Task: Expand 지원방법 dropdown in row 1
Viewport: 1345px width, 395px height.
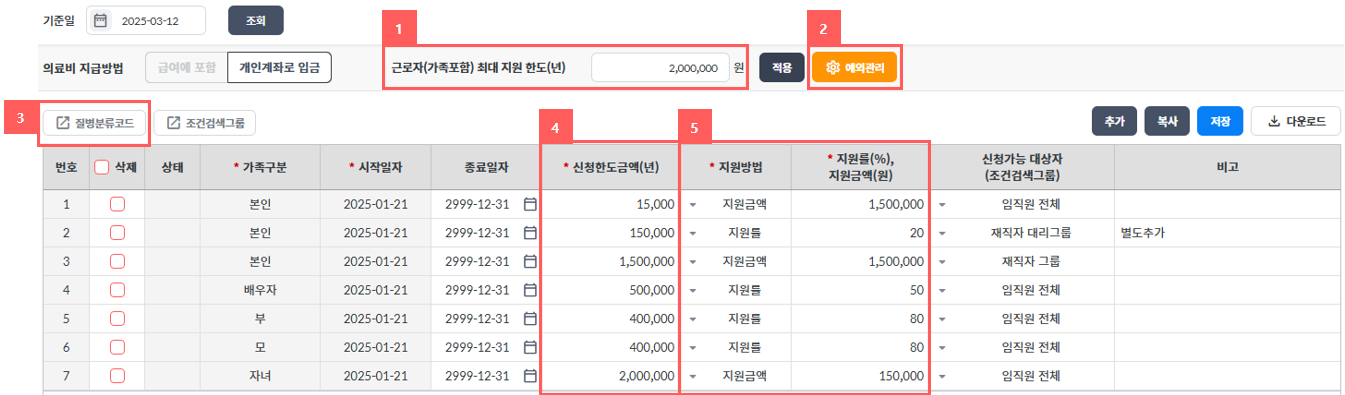Action: point(692,205)
